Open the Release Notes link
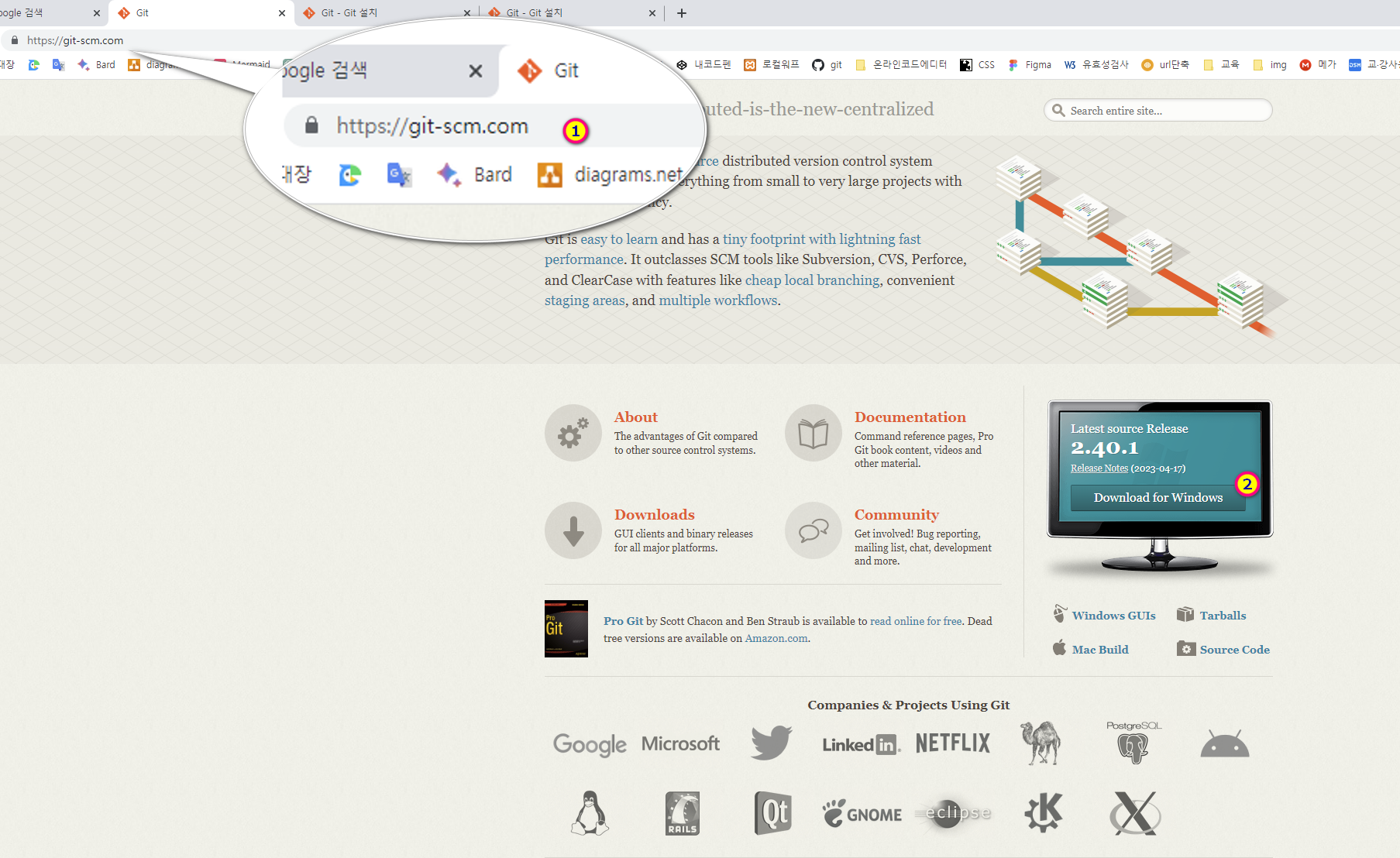This screenshot has width=1400, height=858. tap(1099, 468)
